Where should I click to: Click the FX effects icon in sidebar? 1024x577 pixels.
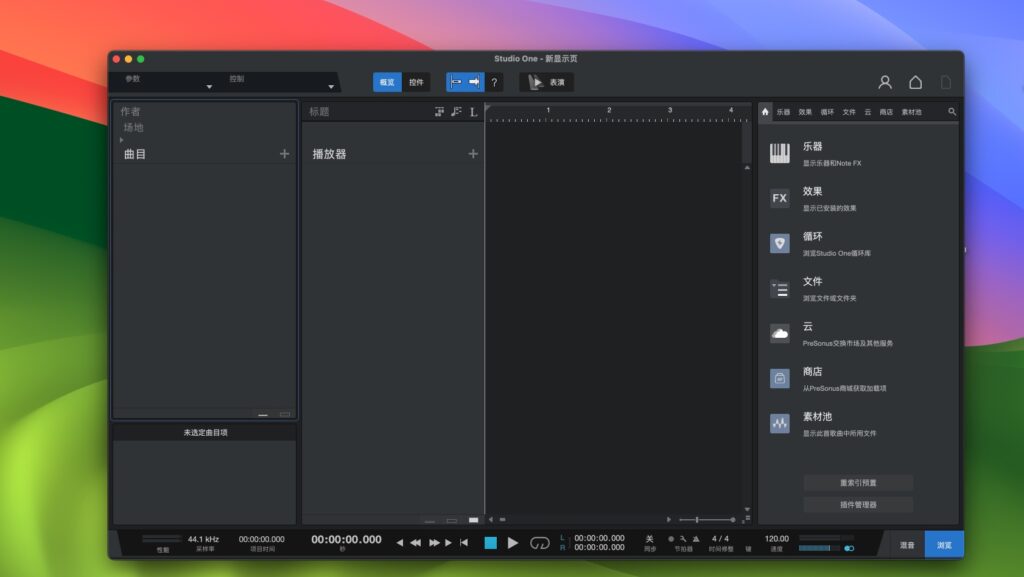[779, 197]
